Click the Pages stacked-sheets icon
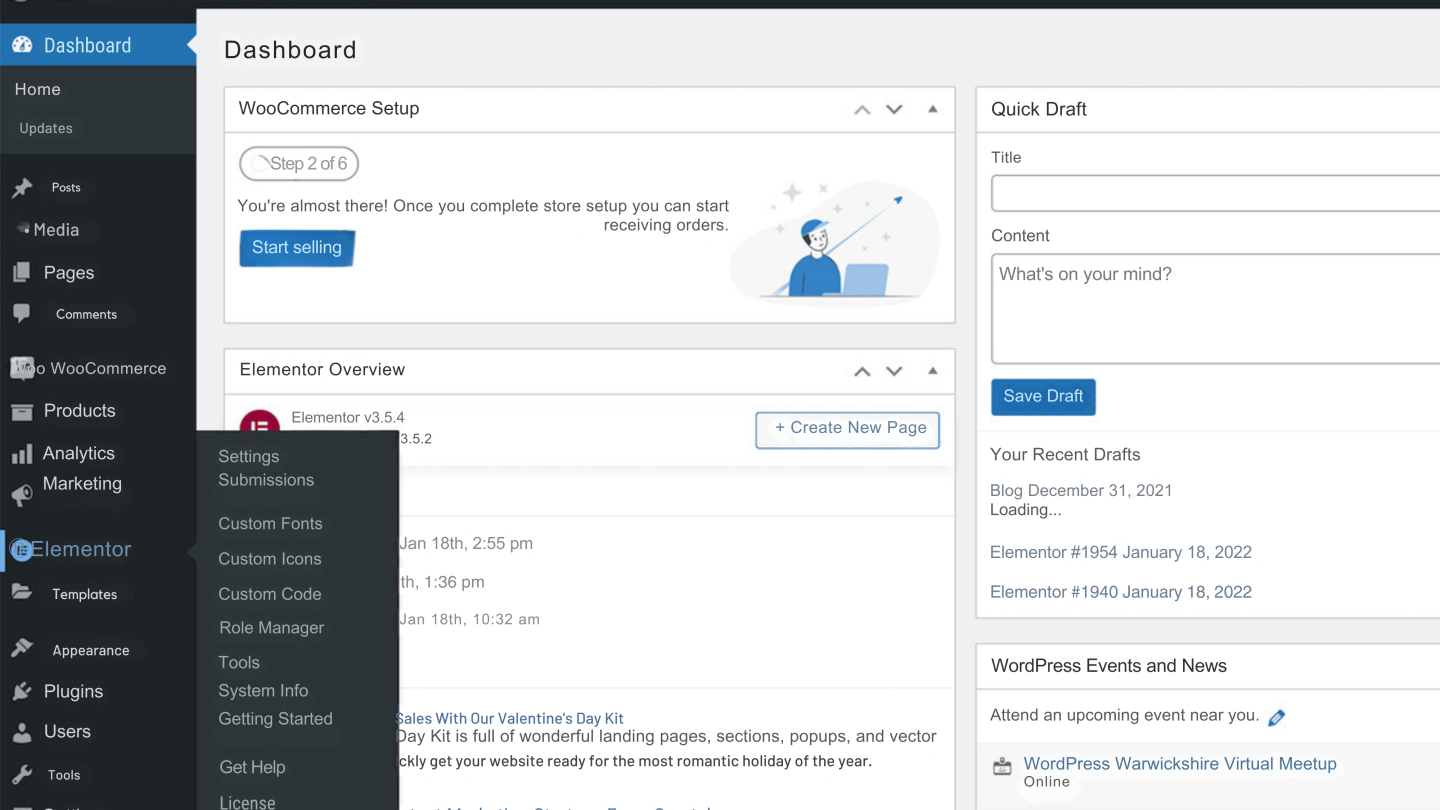This screenshot has width=1440, height=810. pos(21,273)
